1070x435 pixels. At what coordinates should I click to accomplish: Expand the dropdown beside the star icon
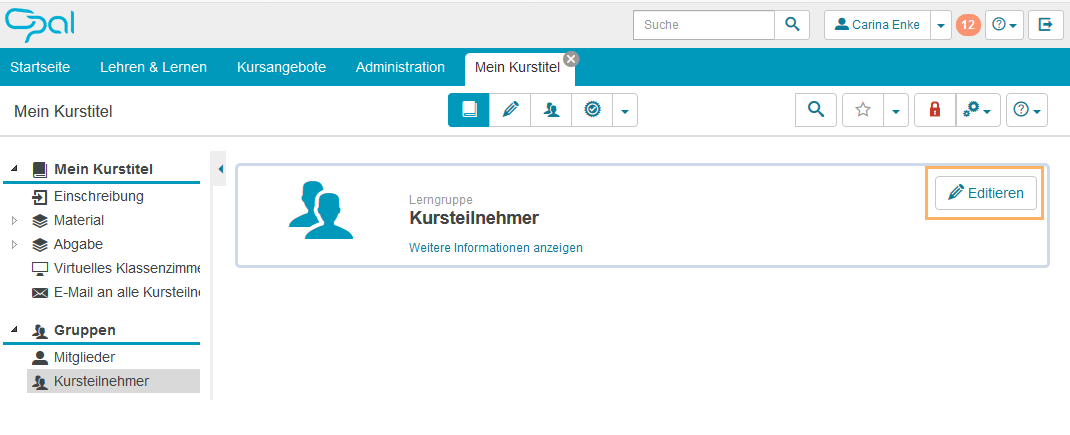tap(896, 110)
